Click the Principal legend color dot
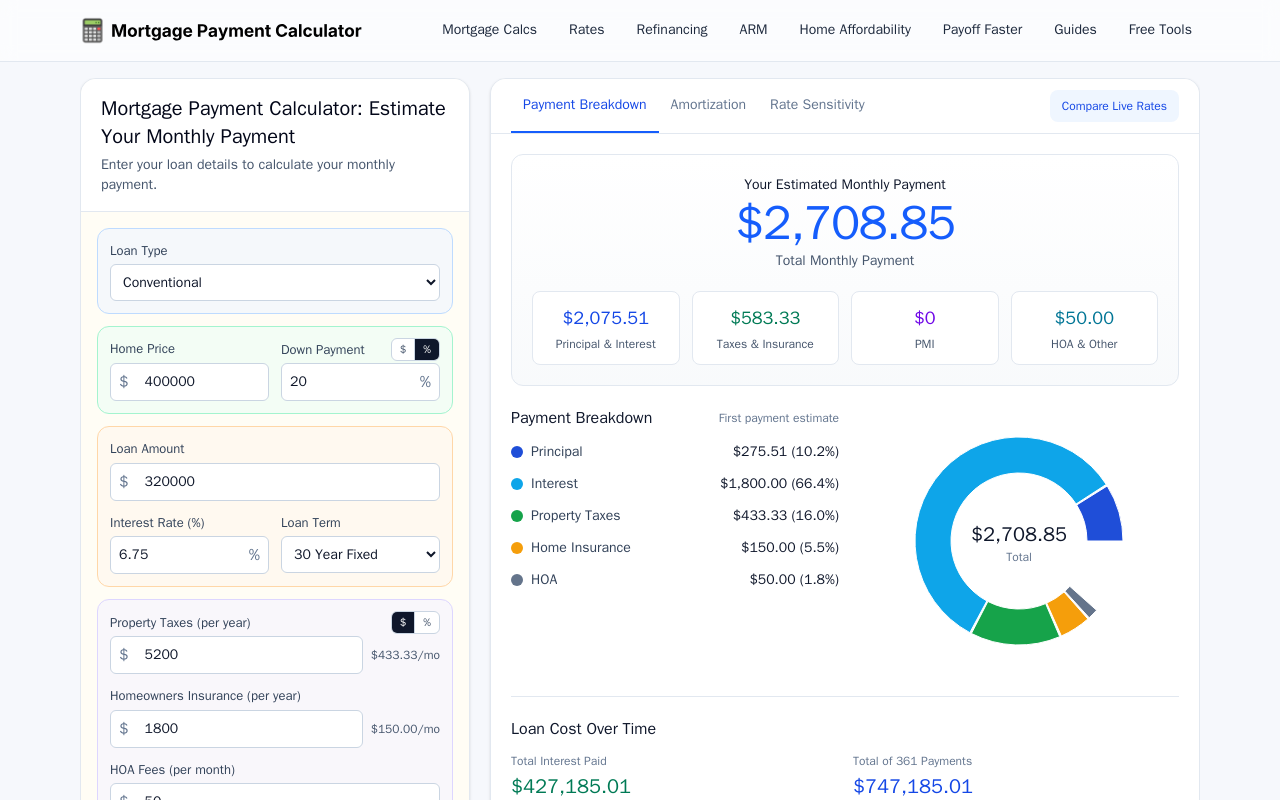The height and width of the screenshot is (800, 1280). (x=517, y=452)
